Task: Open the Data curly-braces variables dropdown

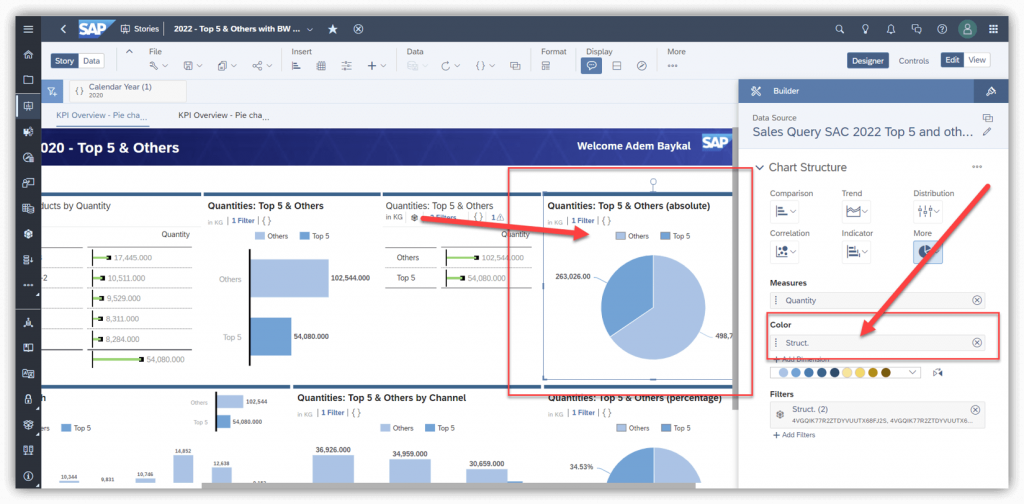Action: 485,66
